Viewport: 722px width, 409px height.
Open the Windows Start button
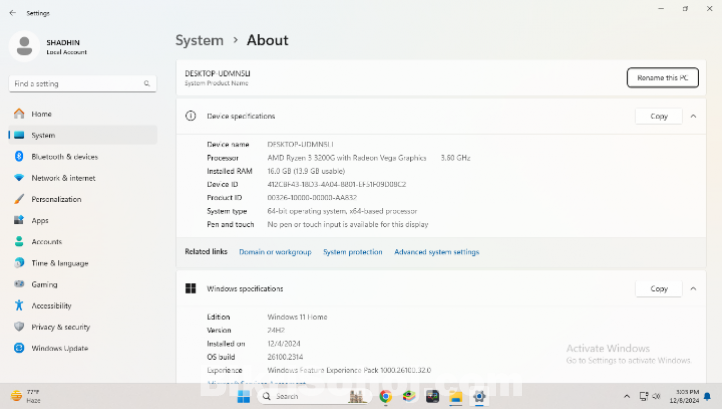[x=244, y=396]
